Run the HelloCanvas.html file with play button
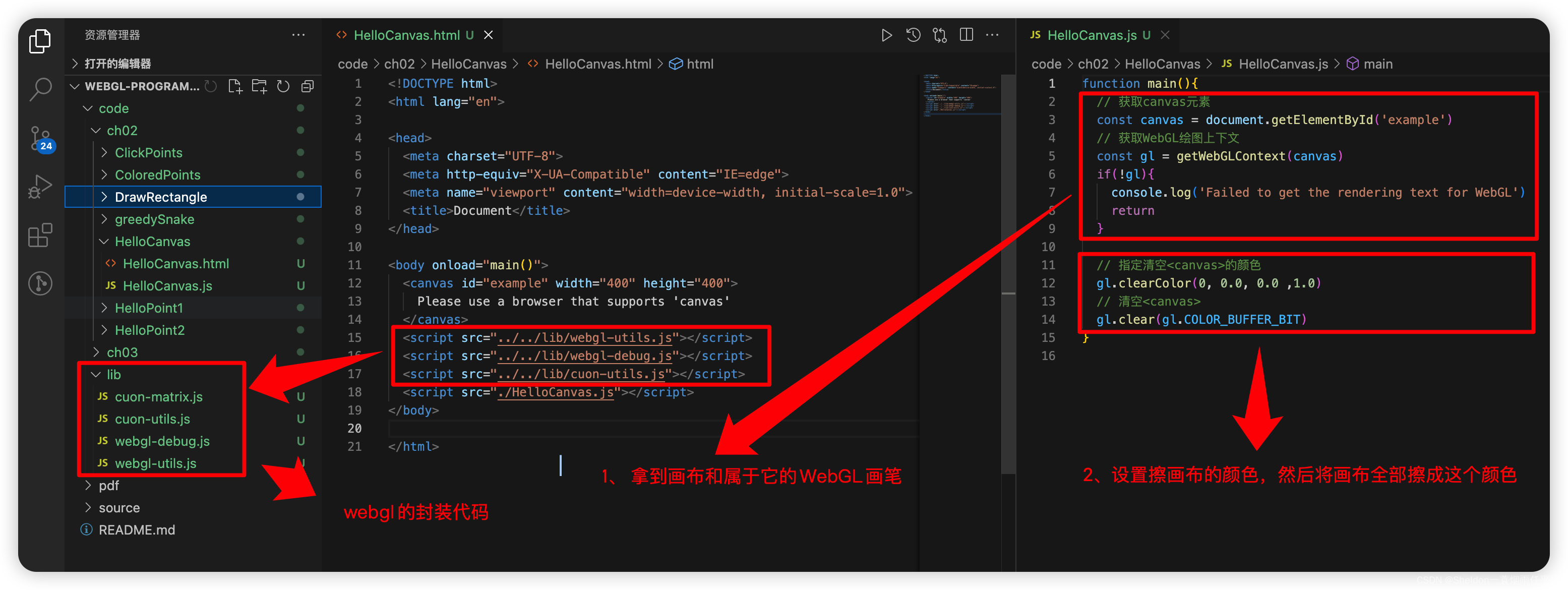The width and height of the screenshot is (1568, 590). tap(886, 35)
